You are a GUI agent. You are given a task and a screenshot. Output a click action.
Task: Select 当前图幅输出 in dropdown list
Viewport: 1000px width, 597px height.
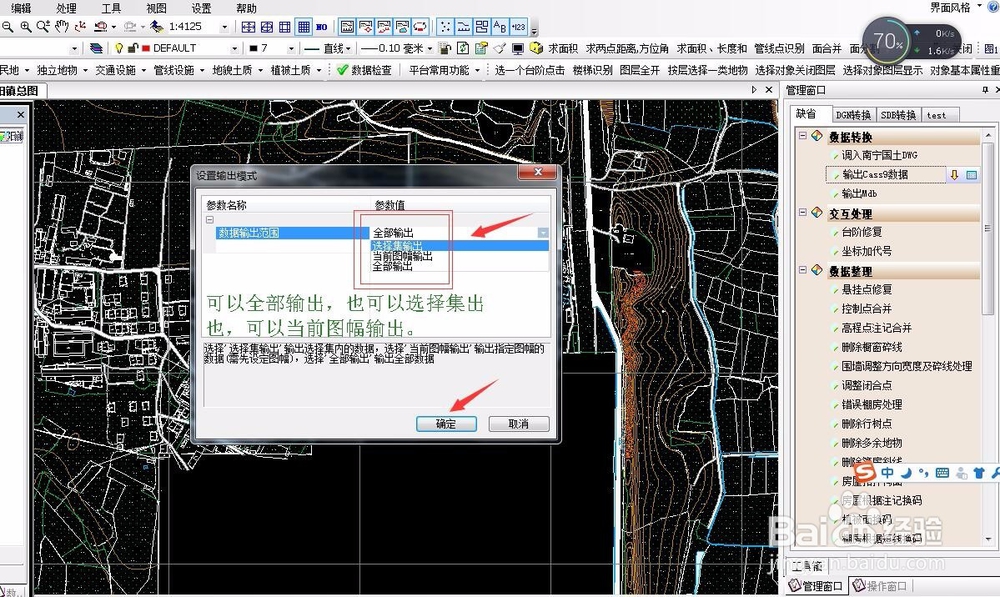coord(460,256)
